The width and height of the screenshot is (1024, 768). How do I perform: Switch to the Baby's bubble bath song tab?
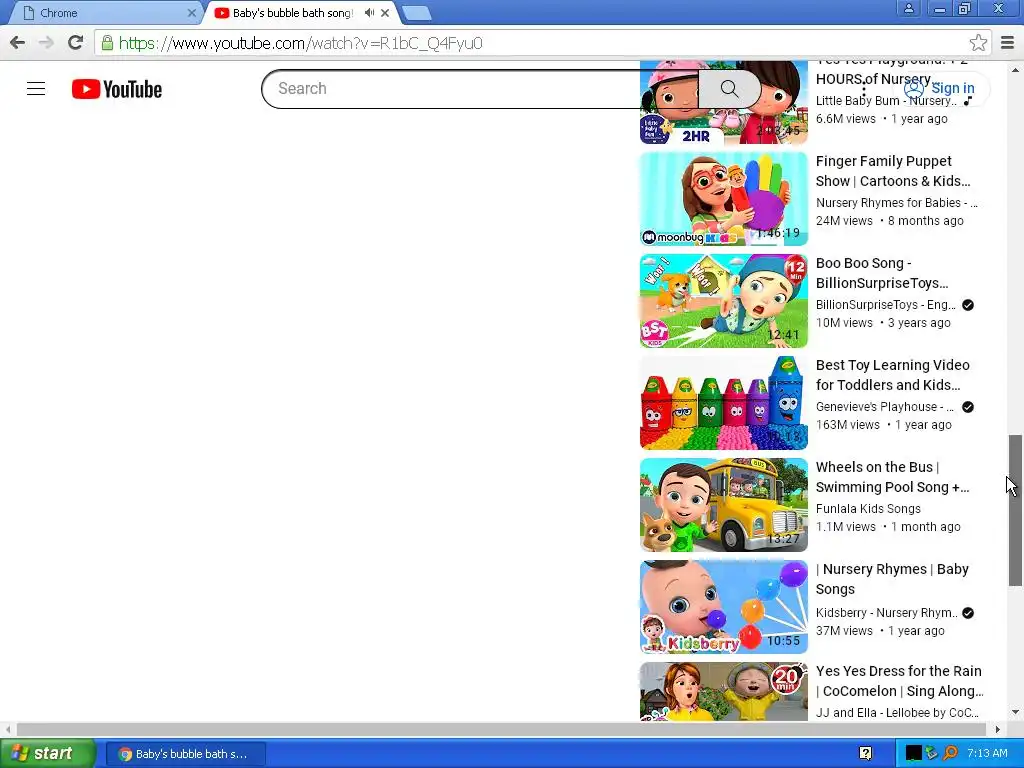click(293, 13)
